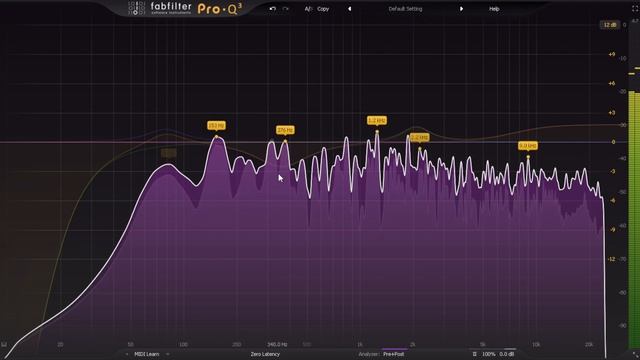Click the resize handle at bottom right corner
The width and height of the screenshot is (640, 360).
(635, 354)
